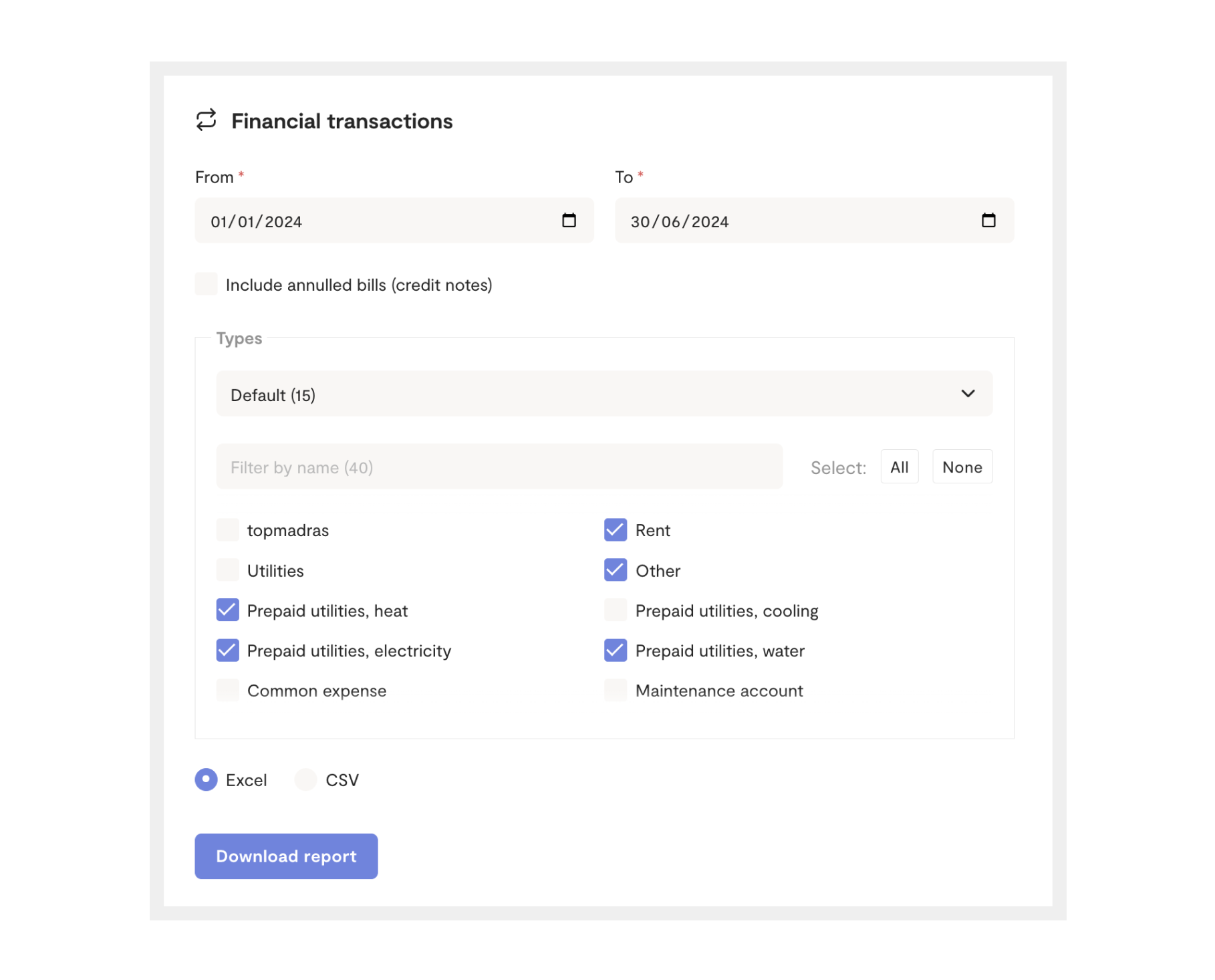Check the topmadras type checkbox
This screenshot has width=1215, height=980.
228,530
